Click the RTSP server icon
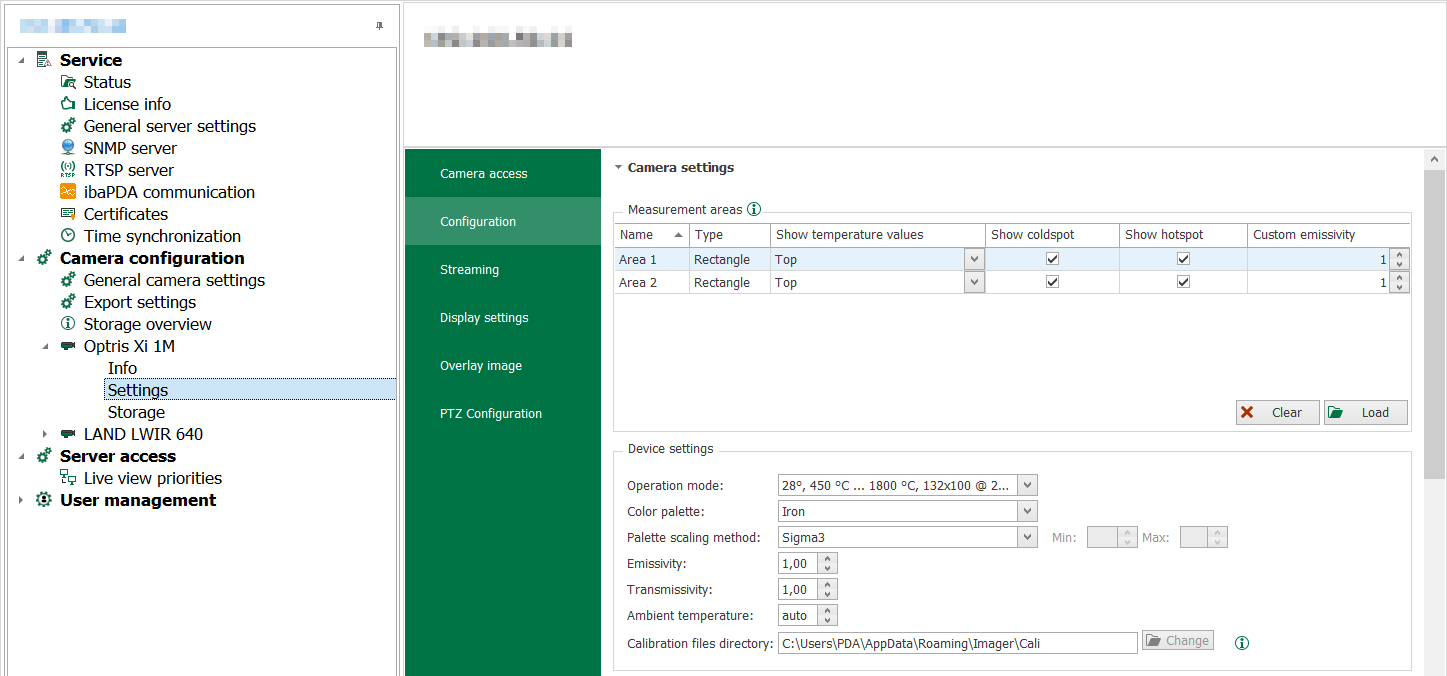1447x676 pixels. (x=68, y=170)
